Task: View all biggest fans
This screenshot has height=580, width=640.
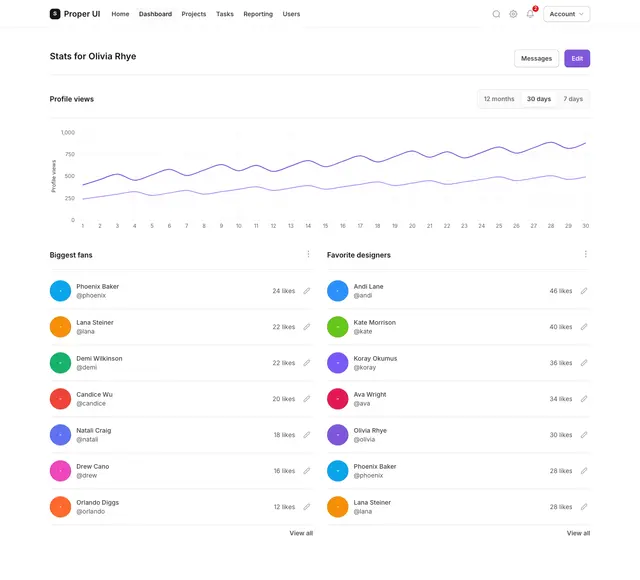Action: (301, 533)
